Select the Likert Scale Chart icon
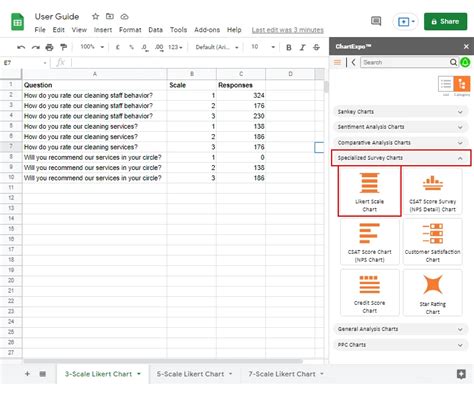The height and width of the screenshot is (394, 474). coord(369,191)
